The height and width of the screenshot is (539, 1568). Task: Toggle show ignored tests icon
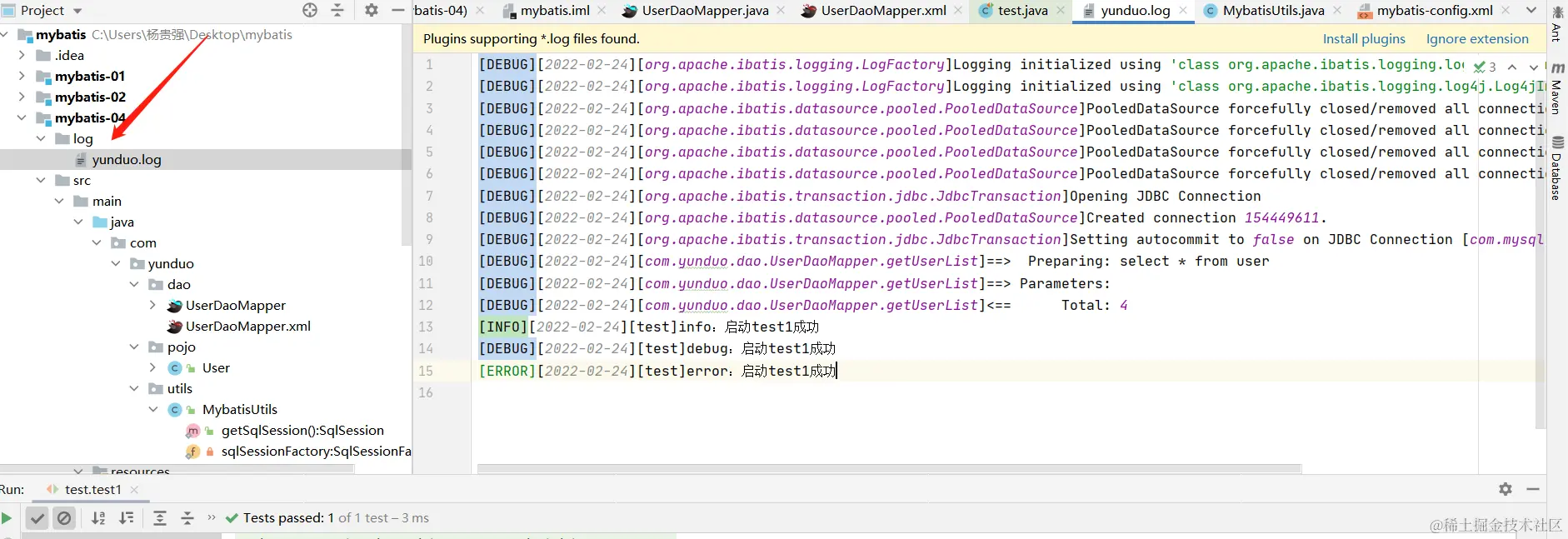click(x=64, y=518)
